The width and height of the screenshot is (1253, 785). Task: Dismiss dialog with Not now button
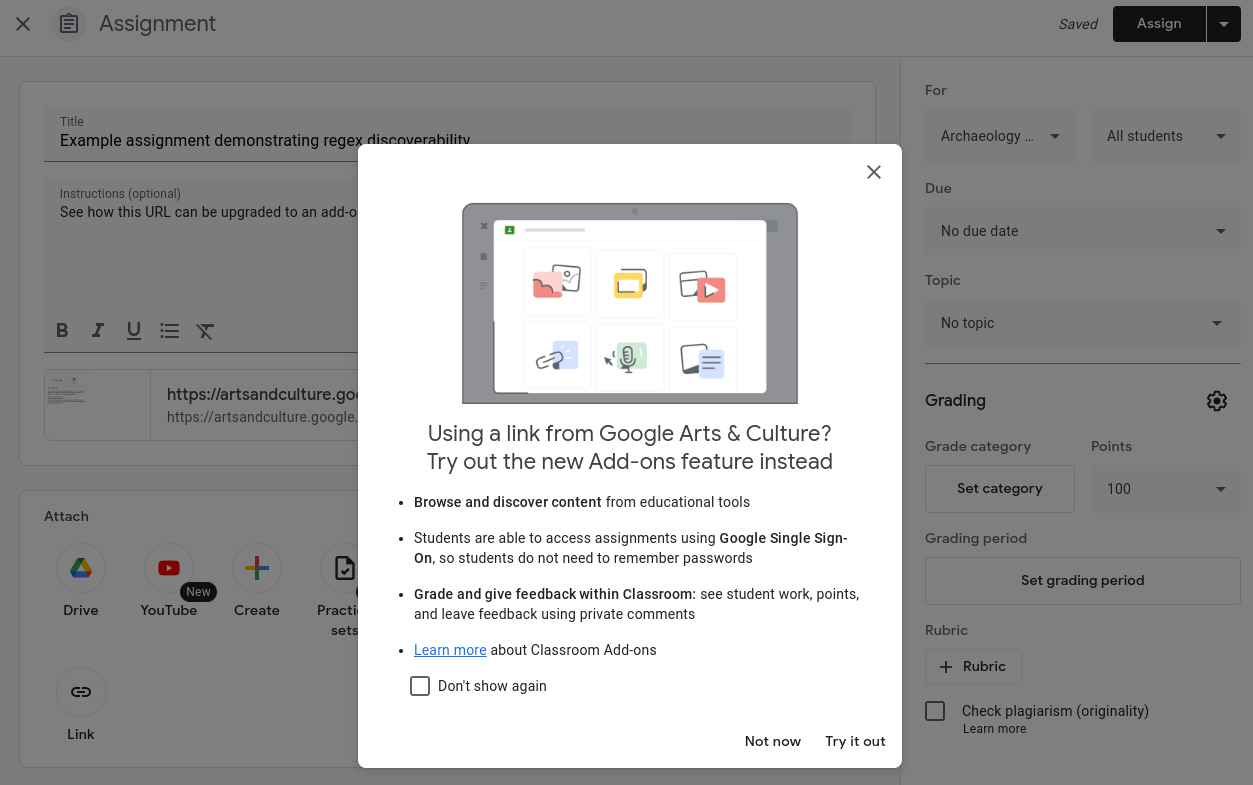[772, 741]
